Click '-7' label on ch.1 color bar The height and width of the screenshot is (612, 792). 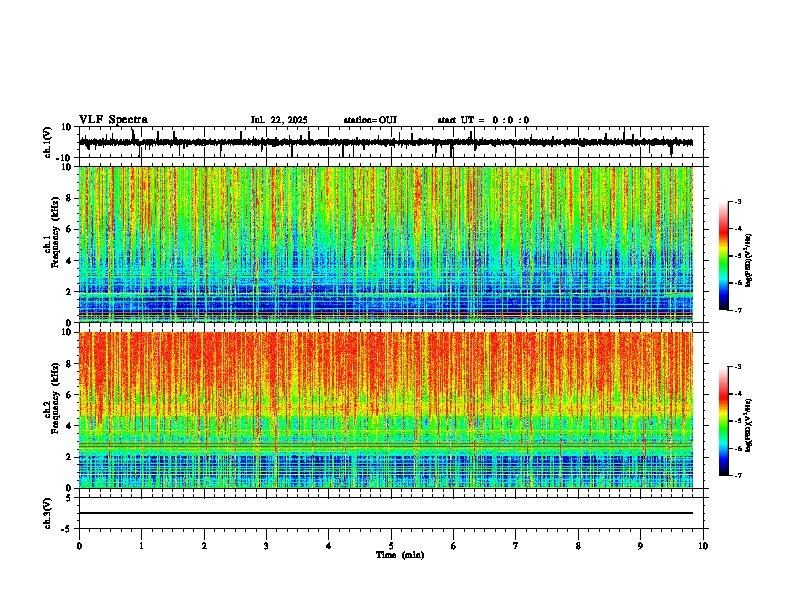click(x=738, y=310)
